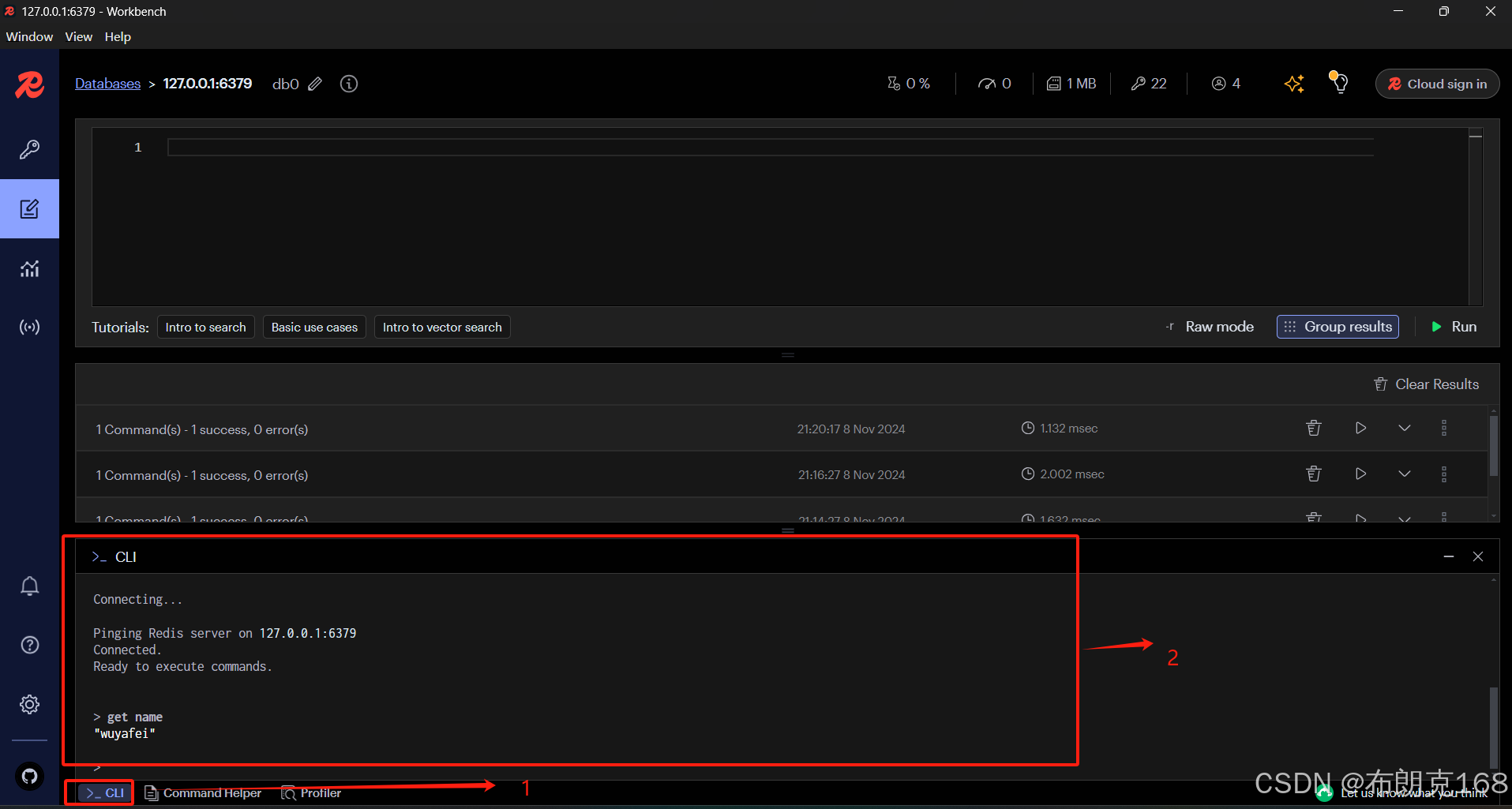Expand the 21:16:27 command result

(x=1405, y=474)
